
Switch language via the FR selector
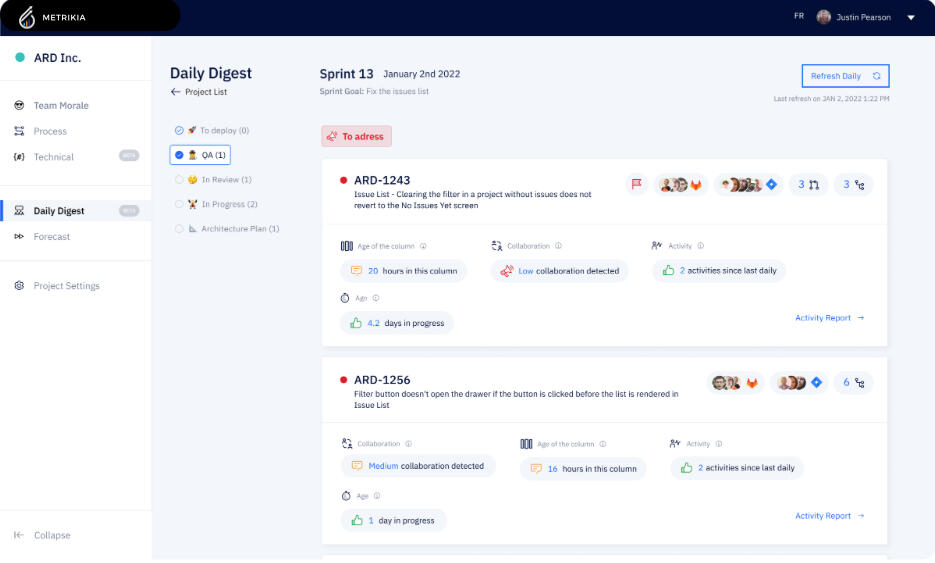click(798, 17)
